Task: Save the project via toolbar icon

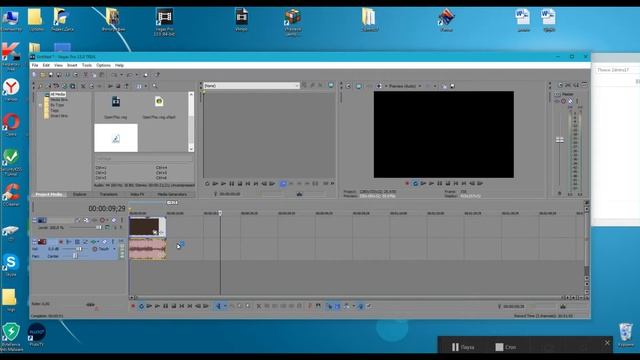Action: (51, 75)
